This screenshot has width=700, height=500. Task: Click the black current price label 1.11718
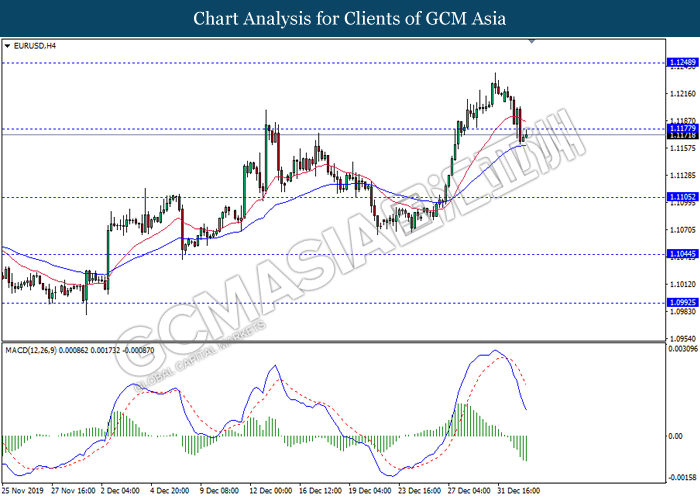(683, 135)
